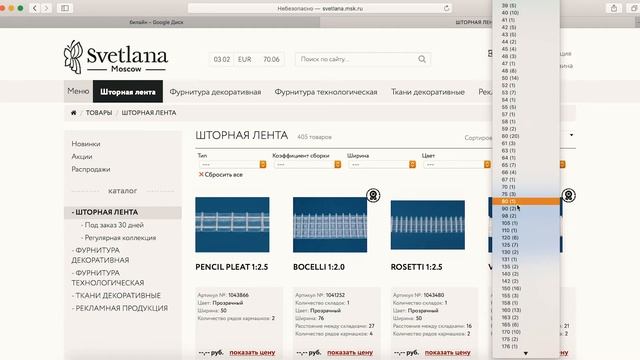Open Фурнитура декоративная in top navigation
This screenshot has width=640, height=360.
click(x=215, y=92)
